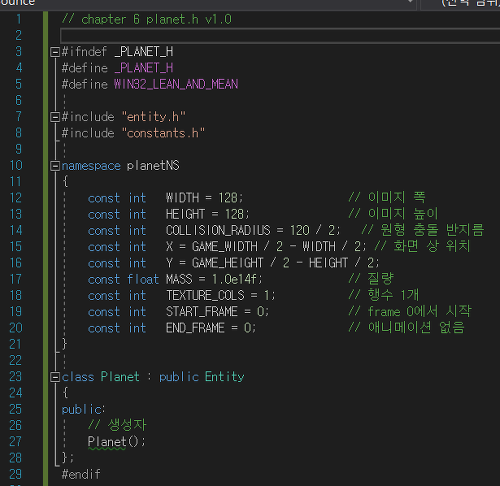The image size is (500, 486).
Task: Click the Planet() constructor declaration
Action: click(x=116, y=442)
